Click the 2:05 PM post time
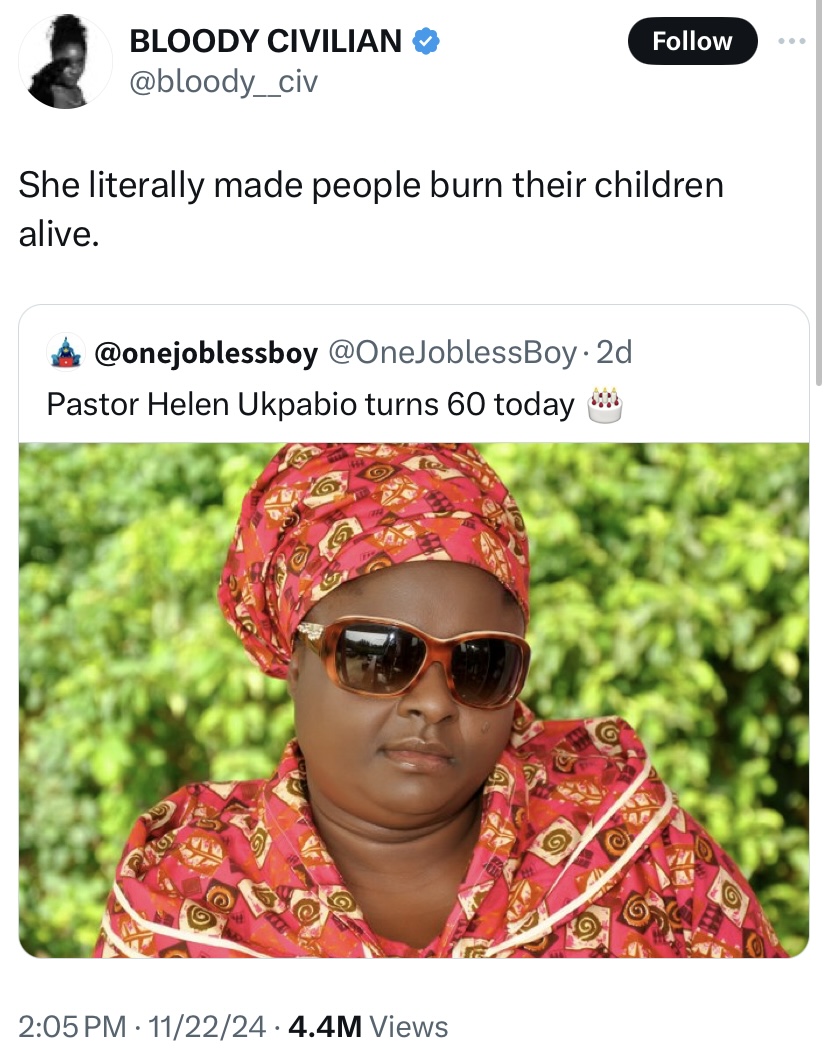The width and height of the screenshot is (828, 1063). (73, 1026)
